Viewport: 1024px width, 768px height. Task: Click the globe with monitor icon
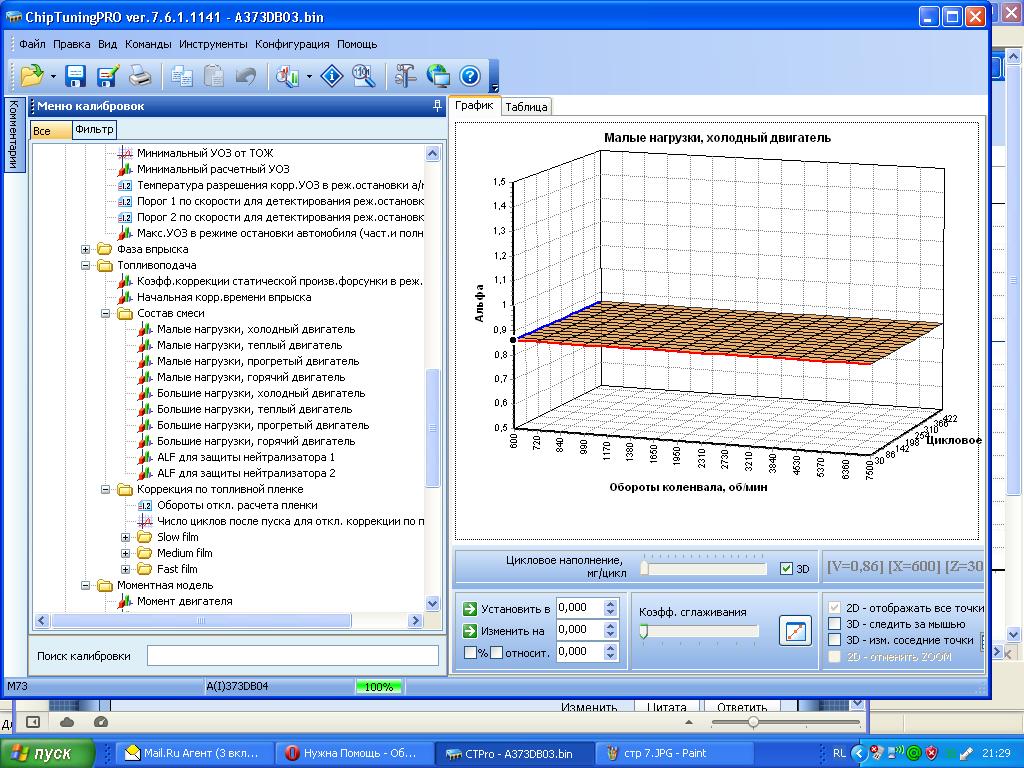[438, 76]
